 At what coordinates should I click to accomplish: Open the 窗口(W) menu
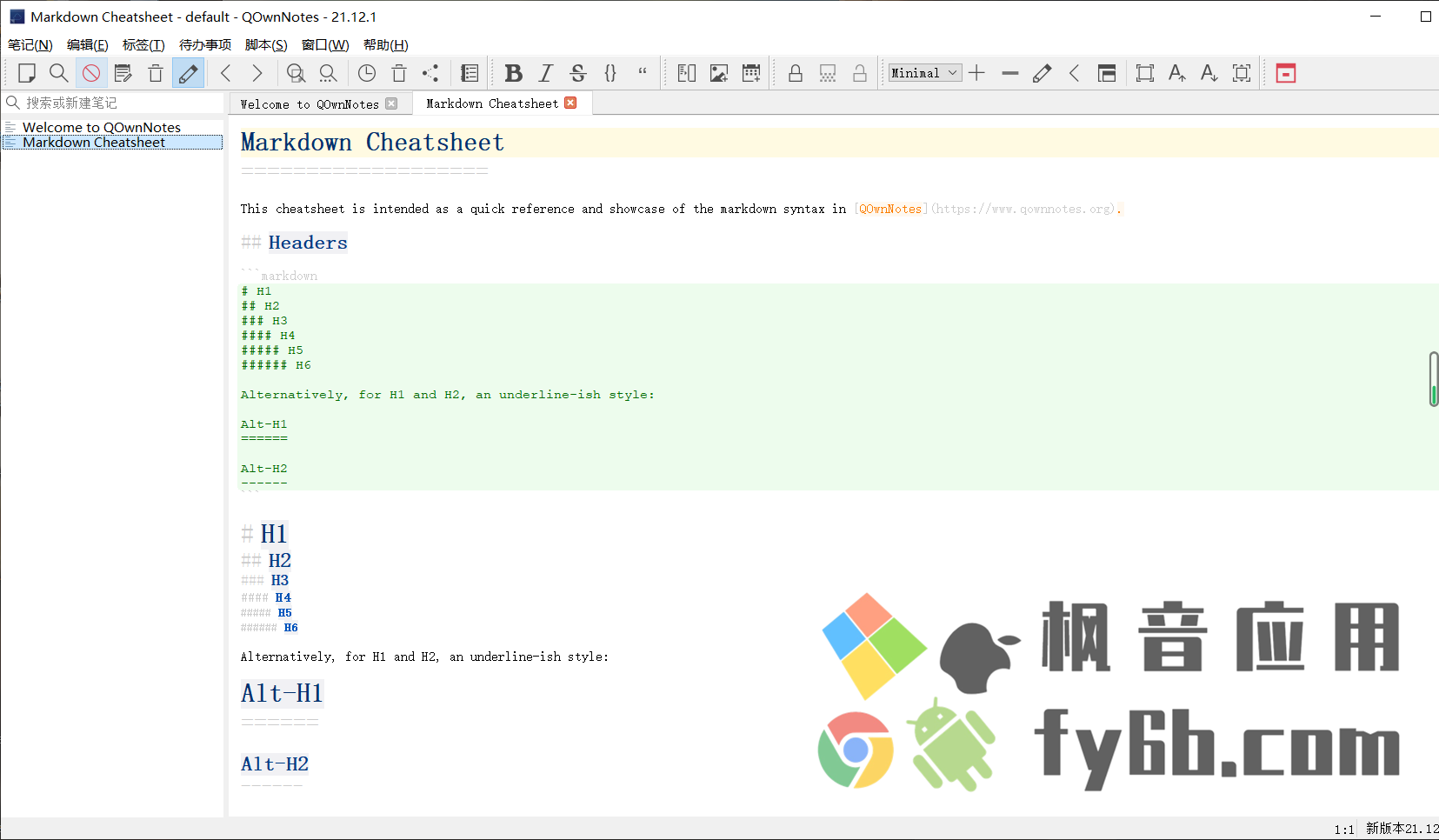tap(325, 45)
